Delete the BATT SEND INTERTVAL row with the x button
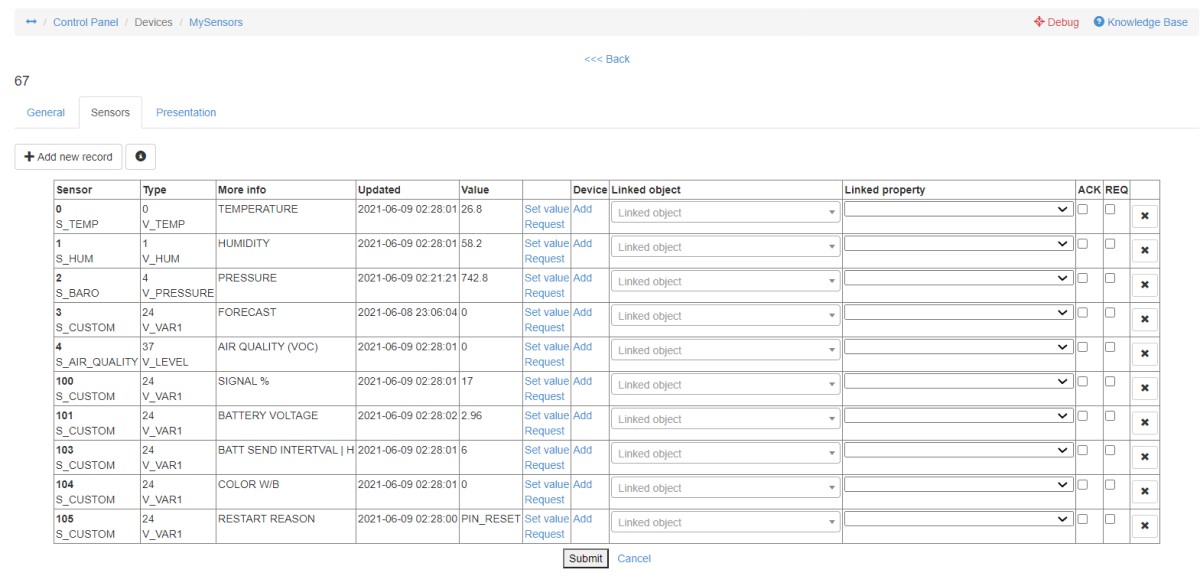The width and height of the screenshot is (1200, 576). click(1145, 457)
